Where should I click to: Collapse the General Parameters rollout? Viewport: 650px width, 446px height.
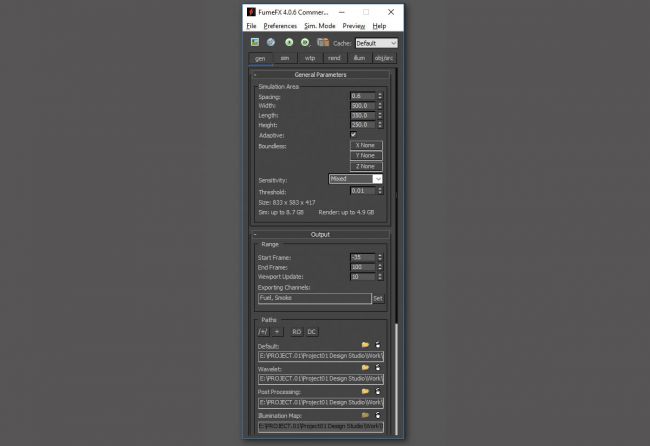tap(320, 75)
